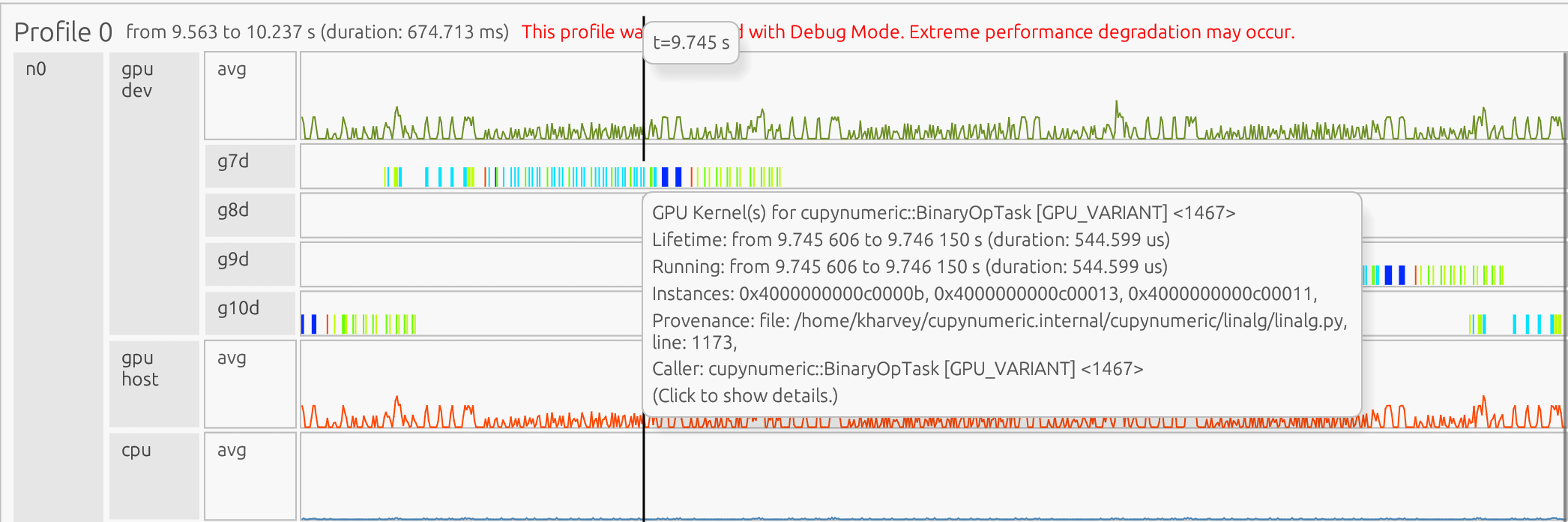Click '(Click to show details.)' in tooltip
1568x522 pixels.
(745, 396)
